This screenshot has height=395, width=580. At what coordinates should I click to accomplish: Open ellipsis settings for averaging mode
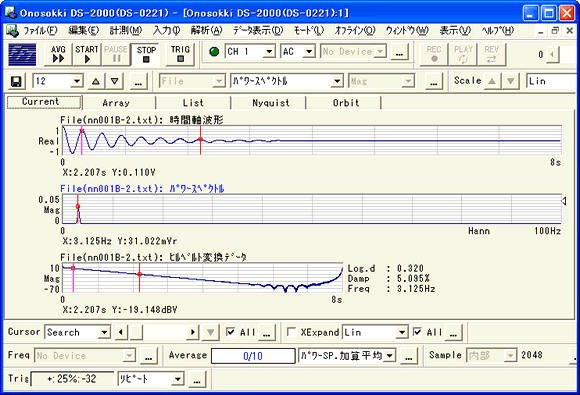click(x=409, y=356)
